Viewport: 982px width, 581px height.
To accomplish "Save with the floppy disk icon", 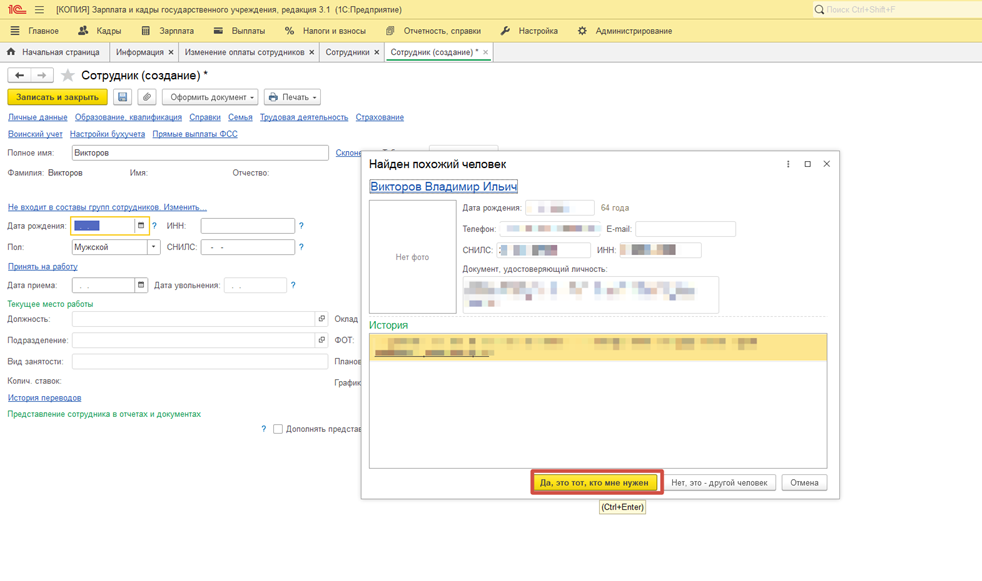I will click(123, 97).
